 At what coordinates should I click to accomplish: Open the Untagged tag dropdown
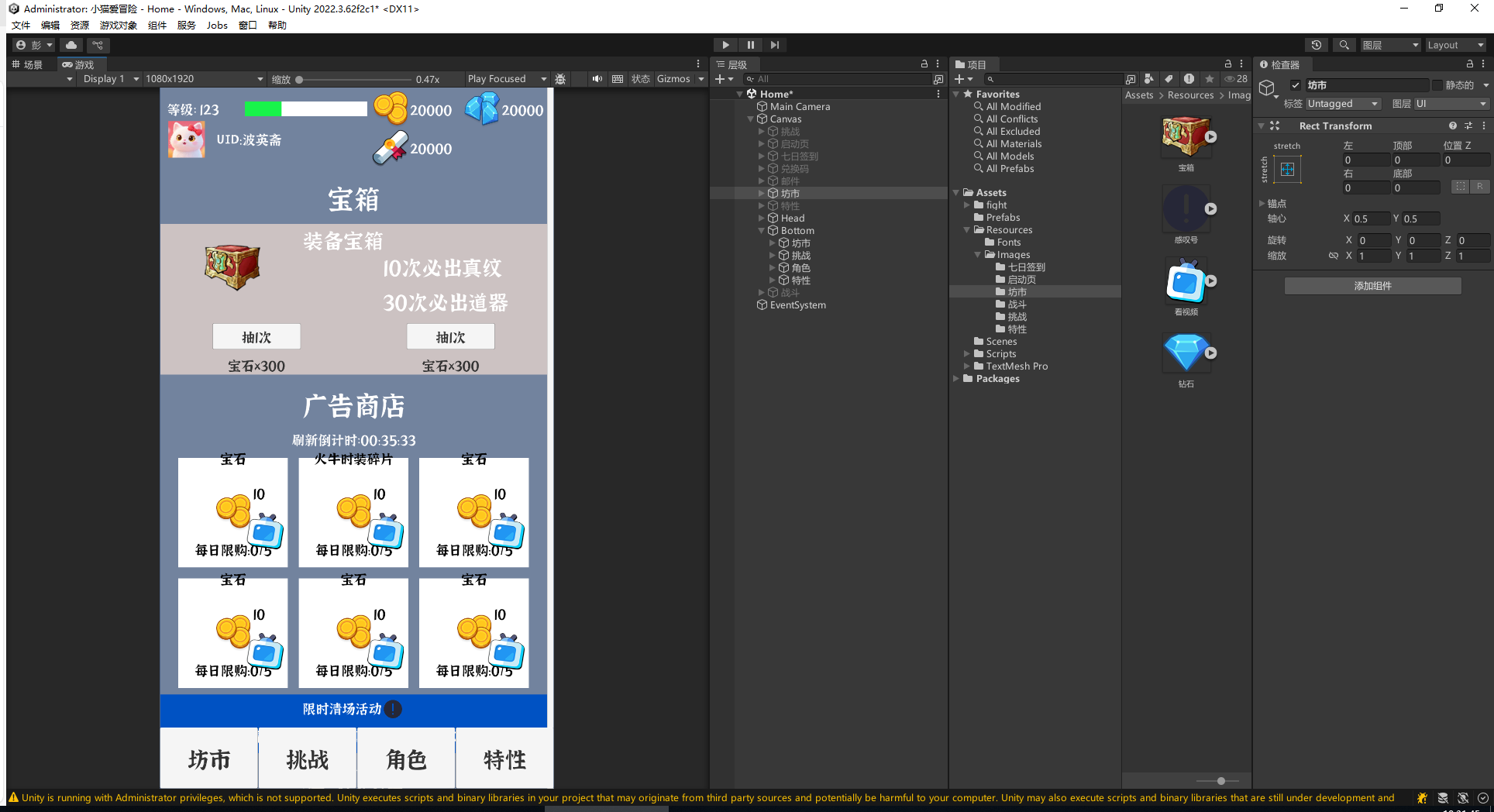(1343, 104)
